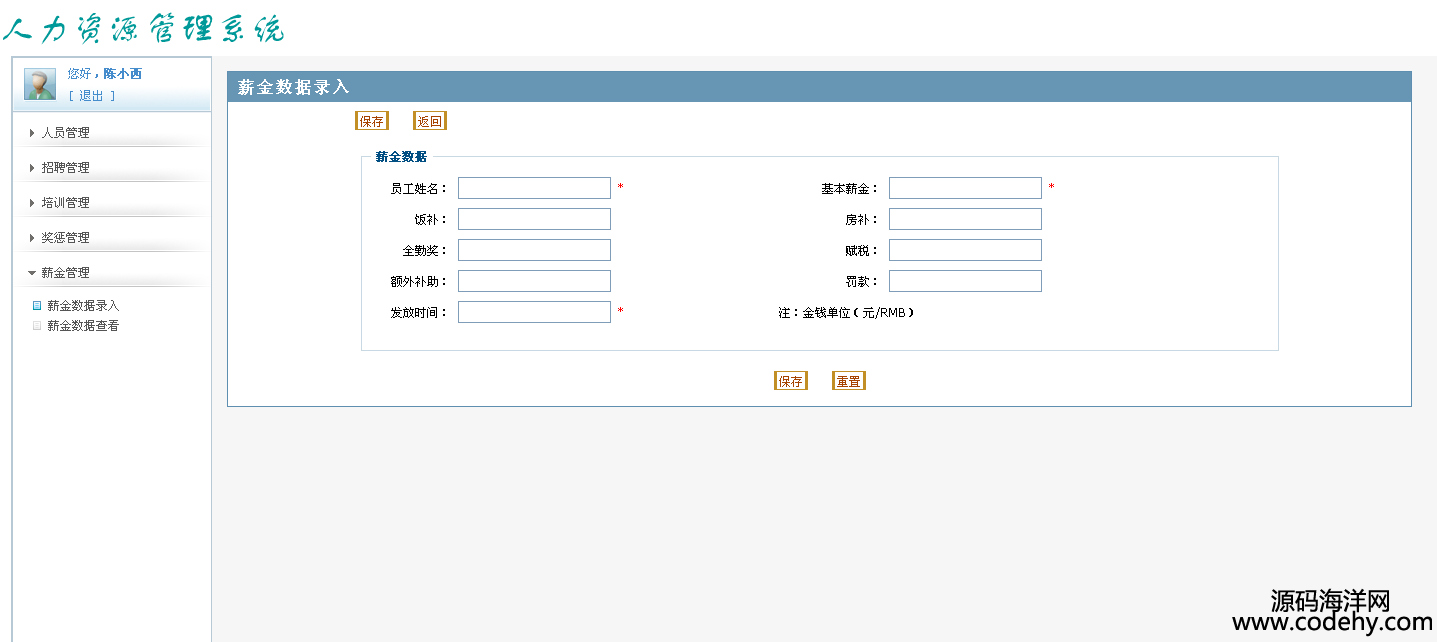
Task: Click the 退出 logout link
Action: (x=91, y=96)
